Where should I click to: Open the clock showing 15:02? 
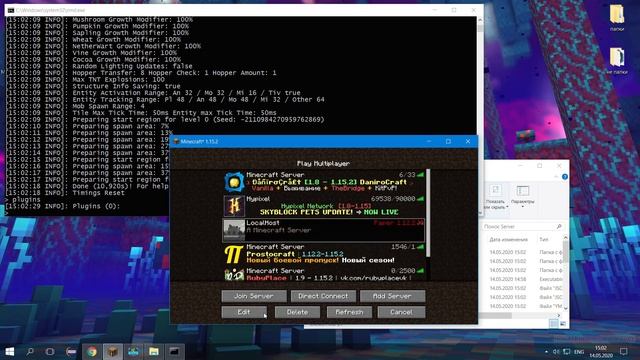click(600, 351)
